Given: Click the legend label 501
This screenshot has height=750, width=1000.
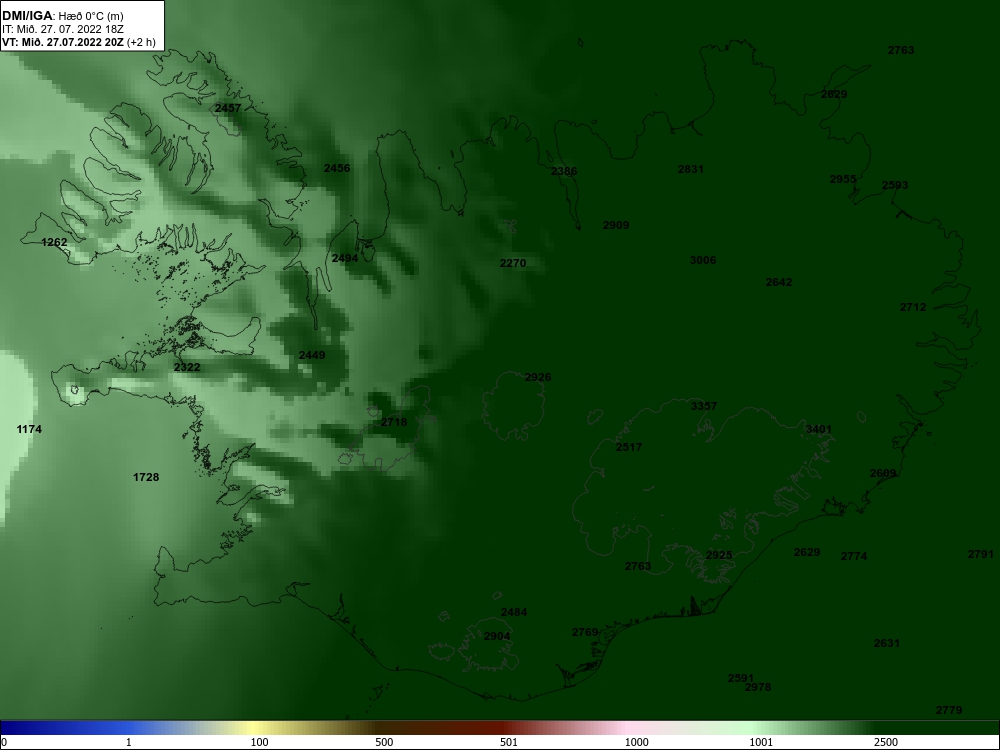Looking at the screenshot, I should pos(510,742).
